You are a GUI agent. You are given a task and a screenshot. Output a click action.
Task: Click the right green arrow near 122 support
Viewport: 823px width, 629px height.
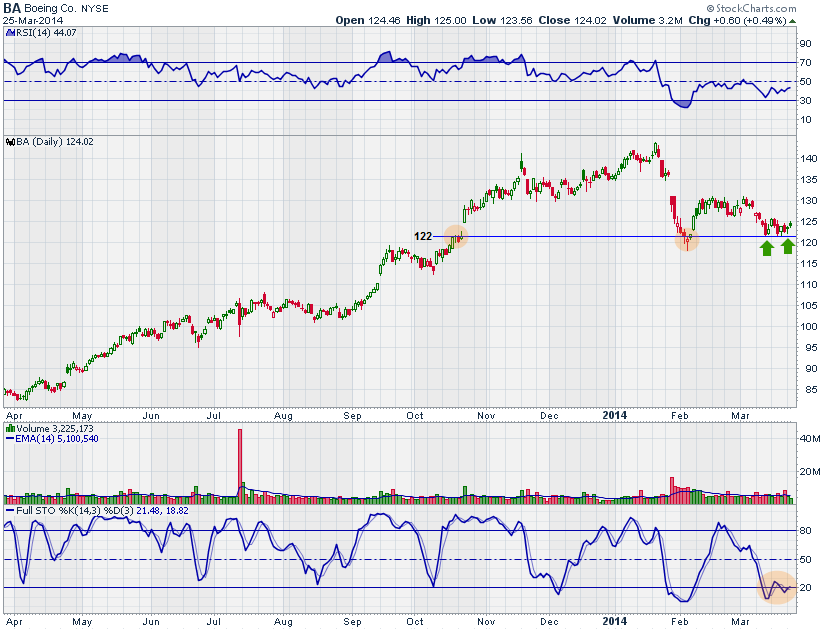tap(788, 246)
